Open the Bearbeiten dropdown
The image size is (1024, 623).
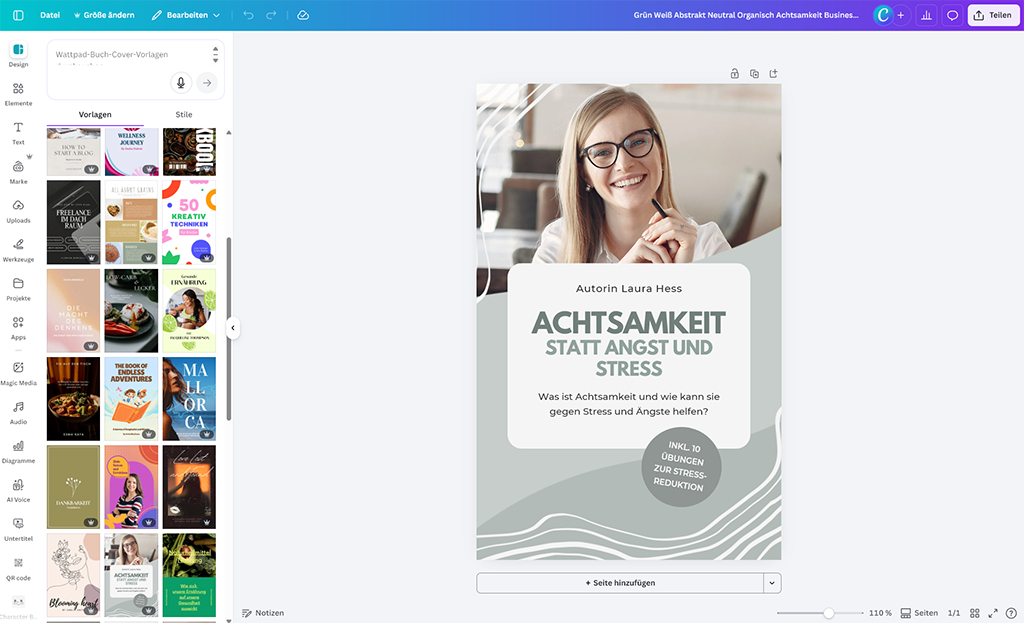coord(186,15)
